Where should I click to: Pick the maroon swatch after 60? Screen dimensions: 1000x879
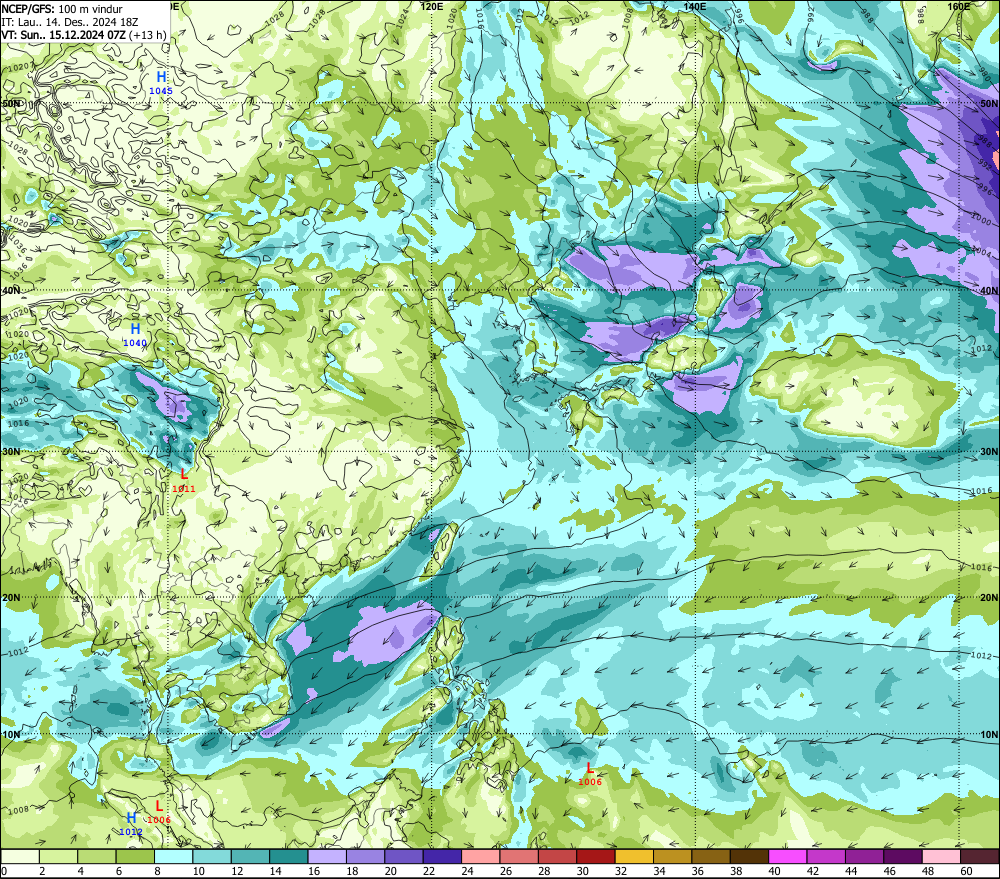coord(980,857)
